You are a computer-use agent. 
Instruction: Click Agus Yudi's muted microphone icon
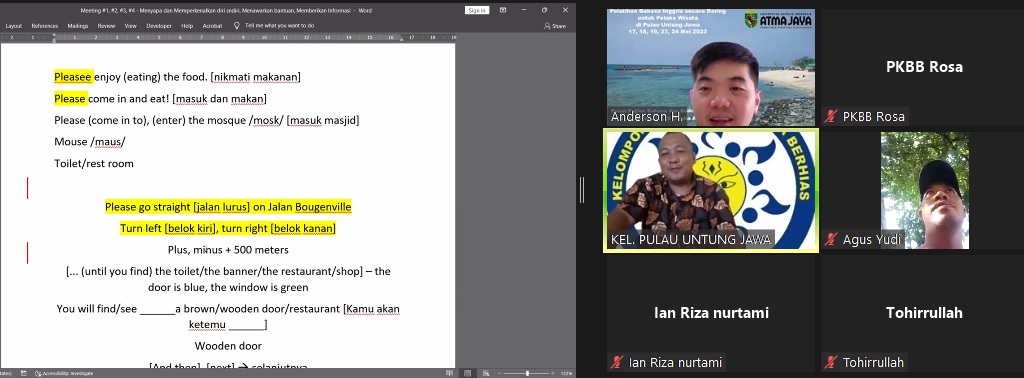click(x=831, y=240)
